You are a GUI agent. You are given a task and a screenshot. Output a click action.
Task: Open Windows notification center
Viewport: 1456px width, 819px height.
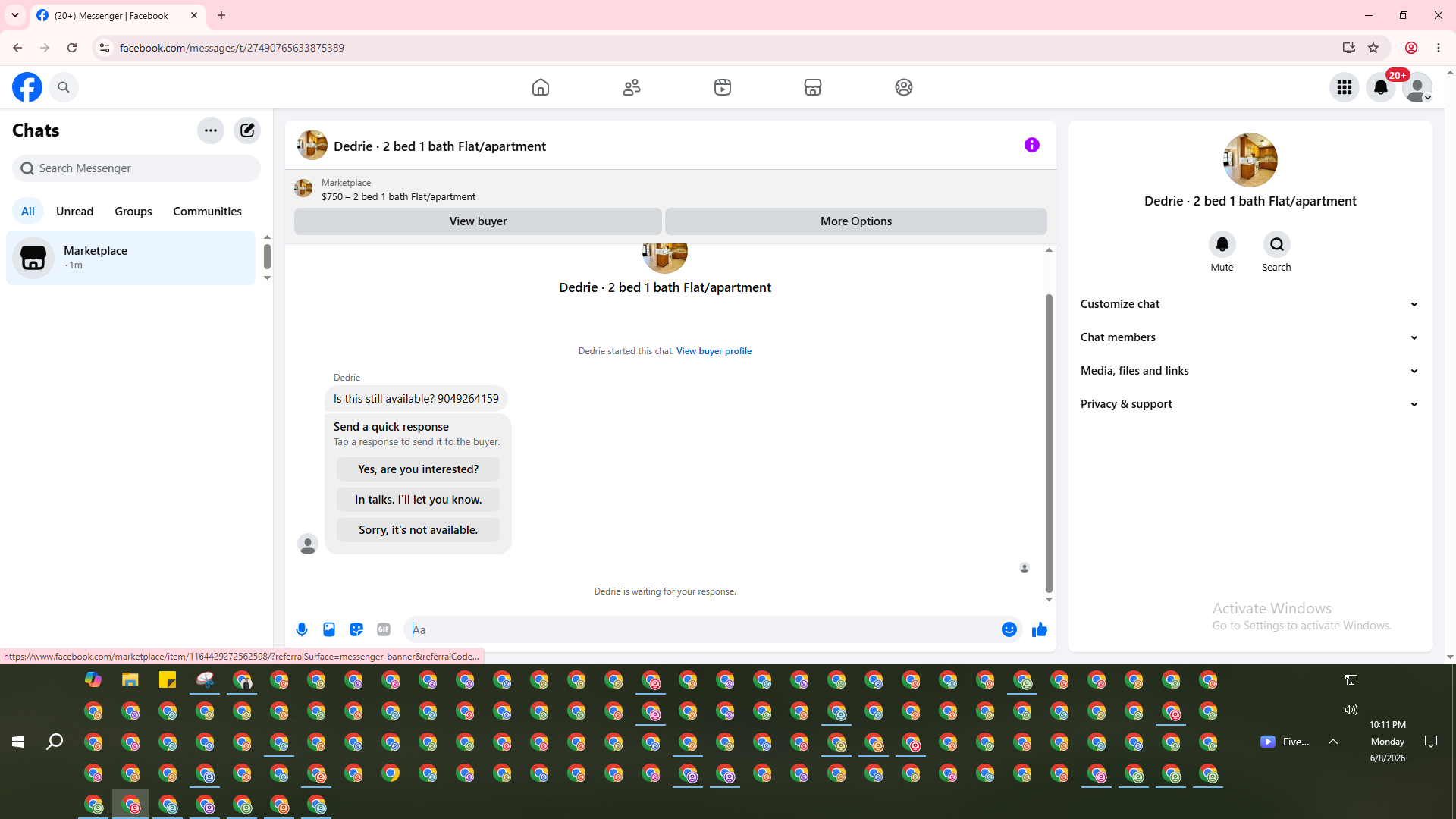[x=1431, y=742]
